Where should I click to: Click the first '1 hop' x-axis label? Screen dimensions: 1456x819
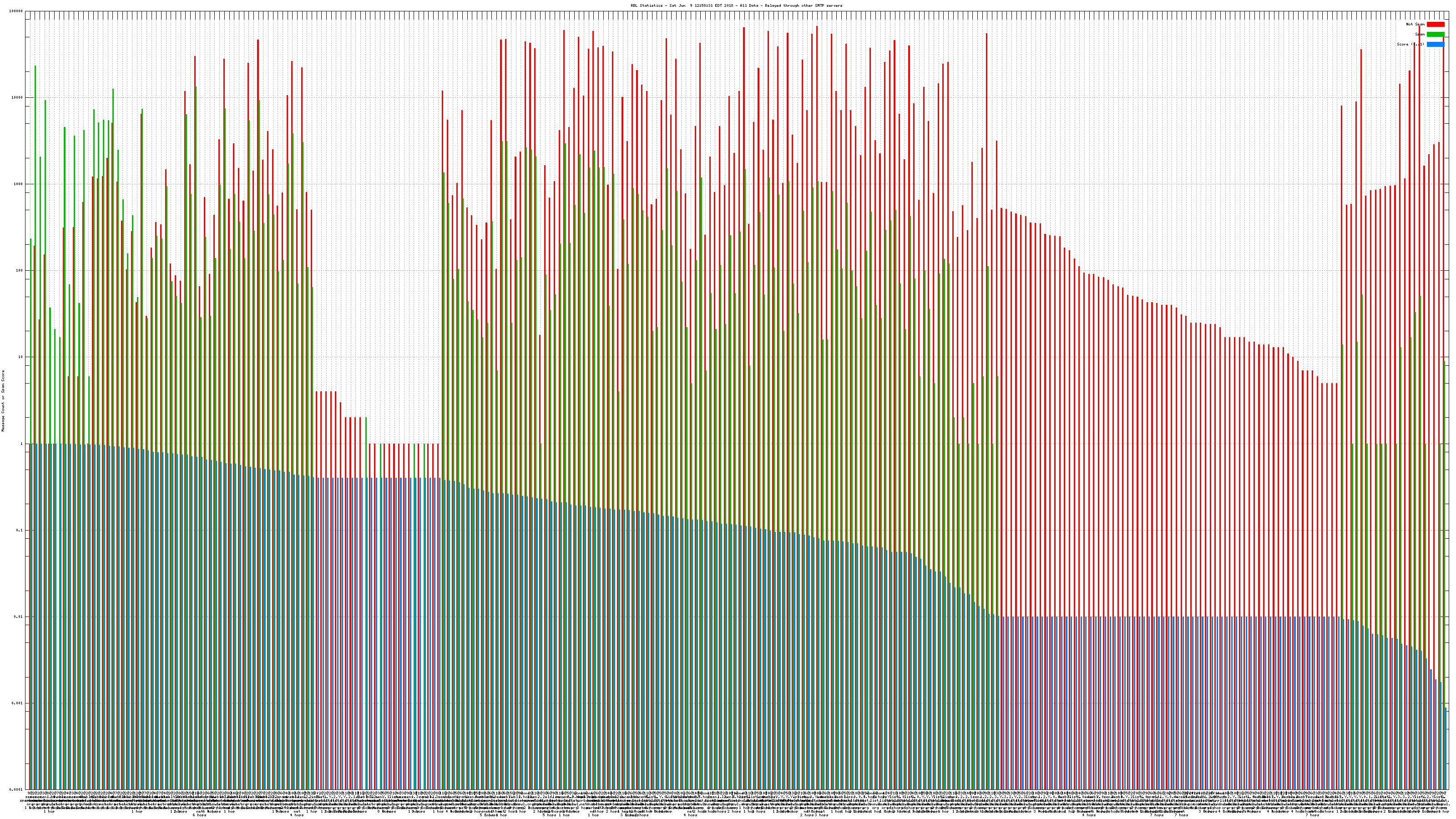pyautogui.click(x=49, y=812)
